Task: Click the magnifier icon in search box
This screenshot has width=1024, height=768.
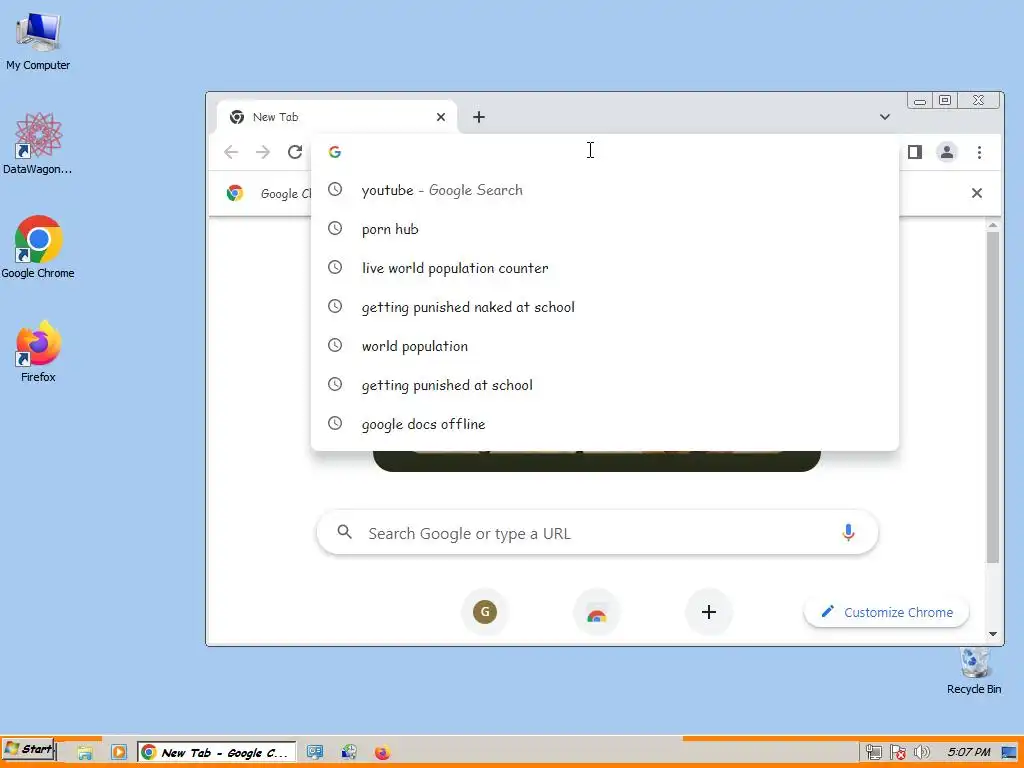Action: pos(345,532)
